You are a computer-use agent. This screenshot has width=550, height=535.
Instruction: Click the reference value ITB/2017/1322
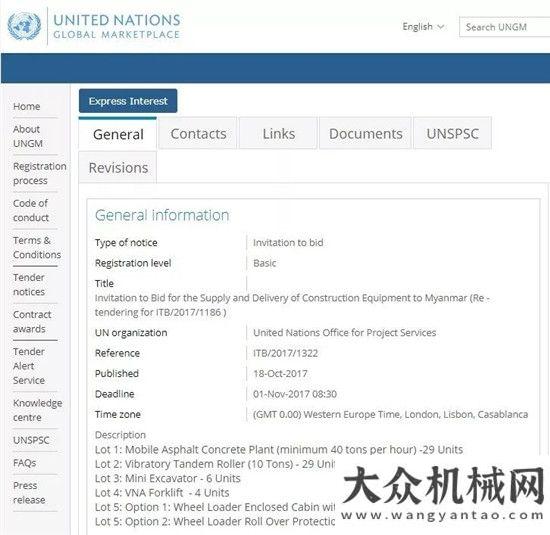pos(285,353)
